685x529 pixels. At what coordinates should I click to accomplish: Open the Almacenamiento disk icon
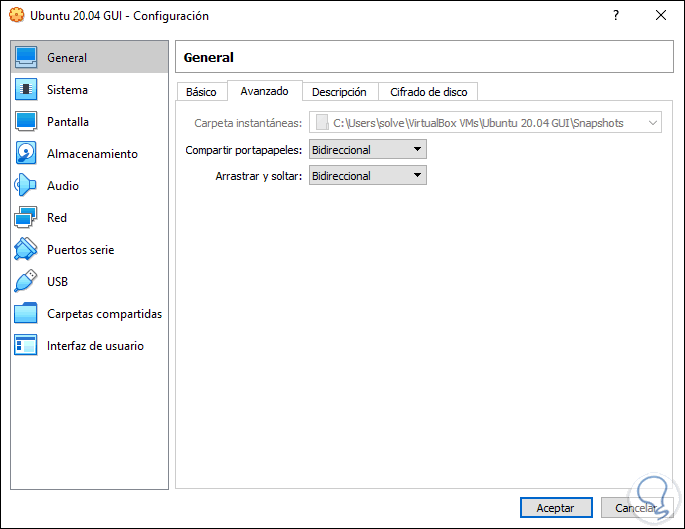click(27, 154)
